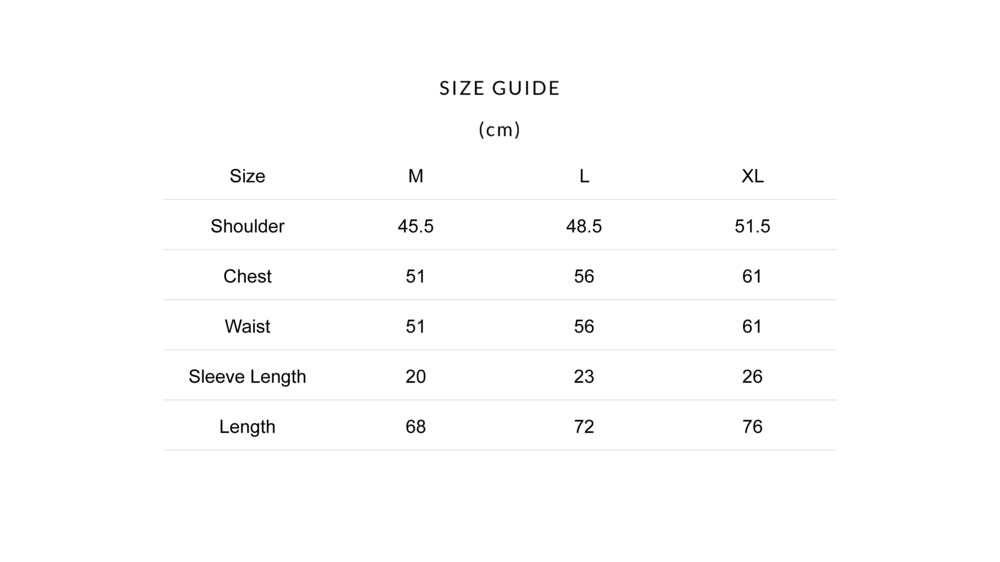Click the Sleeve Length value 26
This screenshot has height=562, width=1000.
[x=752, y=376]
